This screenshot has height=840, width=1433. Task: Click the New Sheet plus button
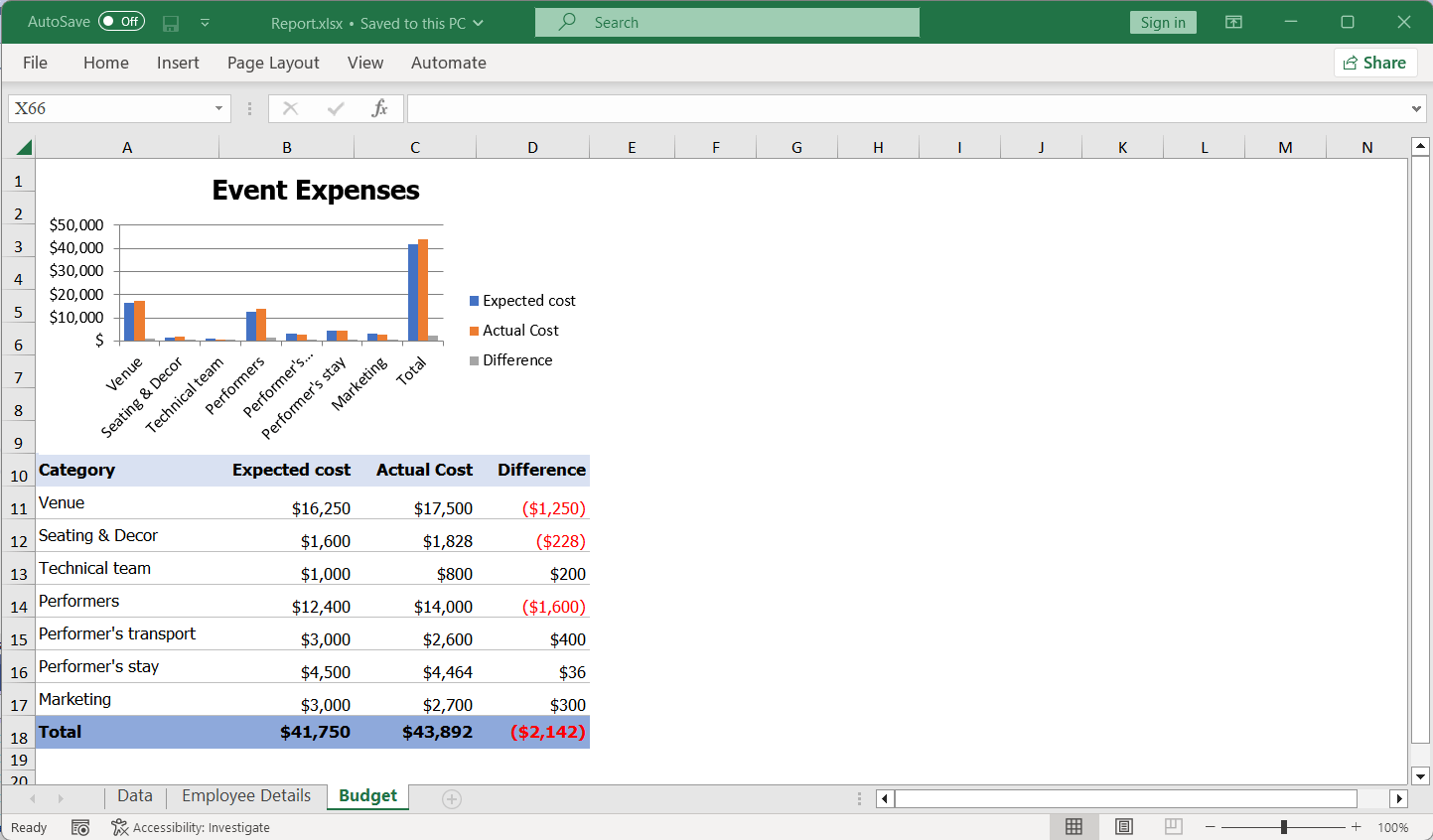click(452, 797)
